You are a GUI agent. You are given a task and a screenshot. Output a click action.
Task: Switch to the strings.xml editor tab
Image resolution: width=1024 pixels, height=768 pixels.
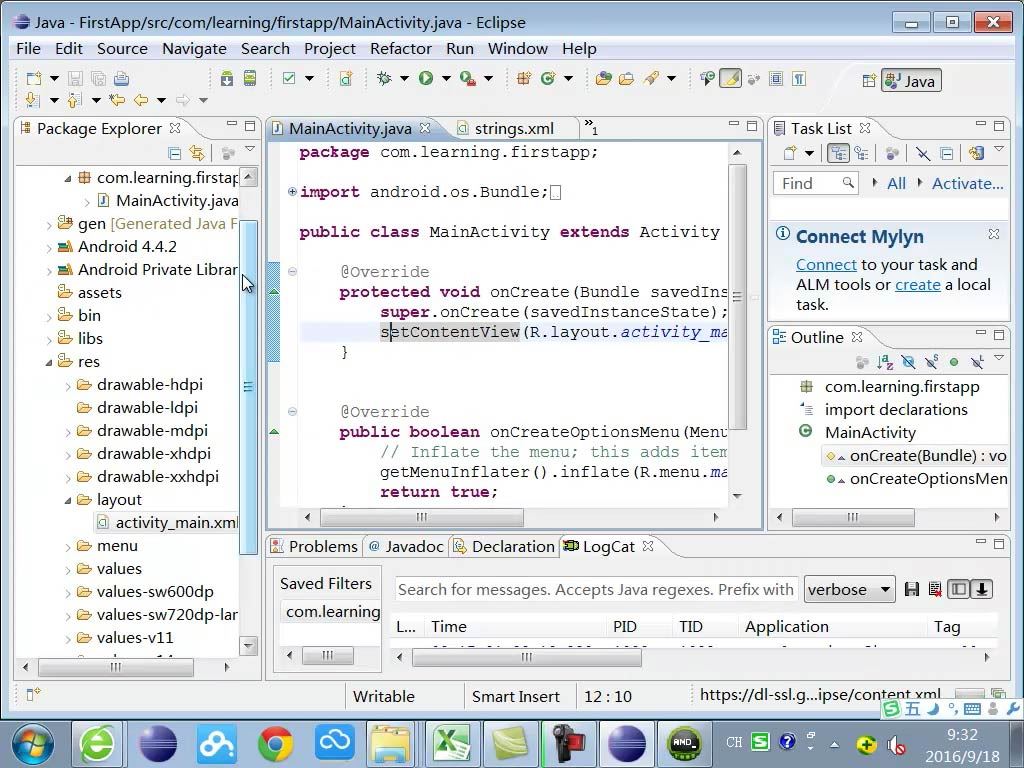(x=513, y=129)
